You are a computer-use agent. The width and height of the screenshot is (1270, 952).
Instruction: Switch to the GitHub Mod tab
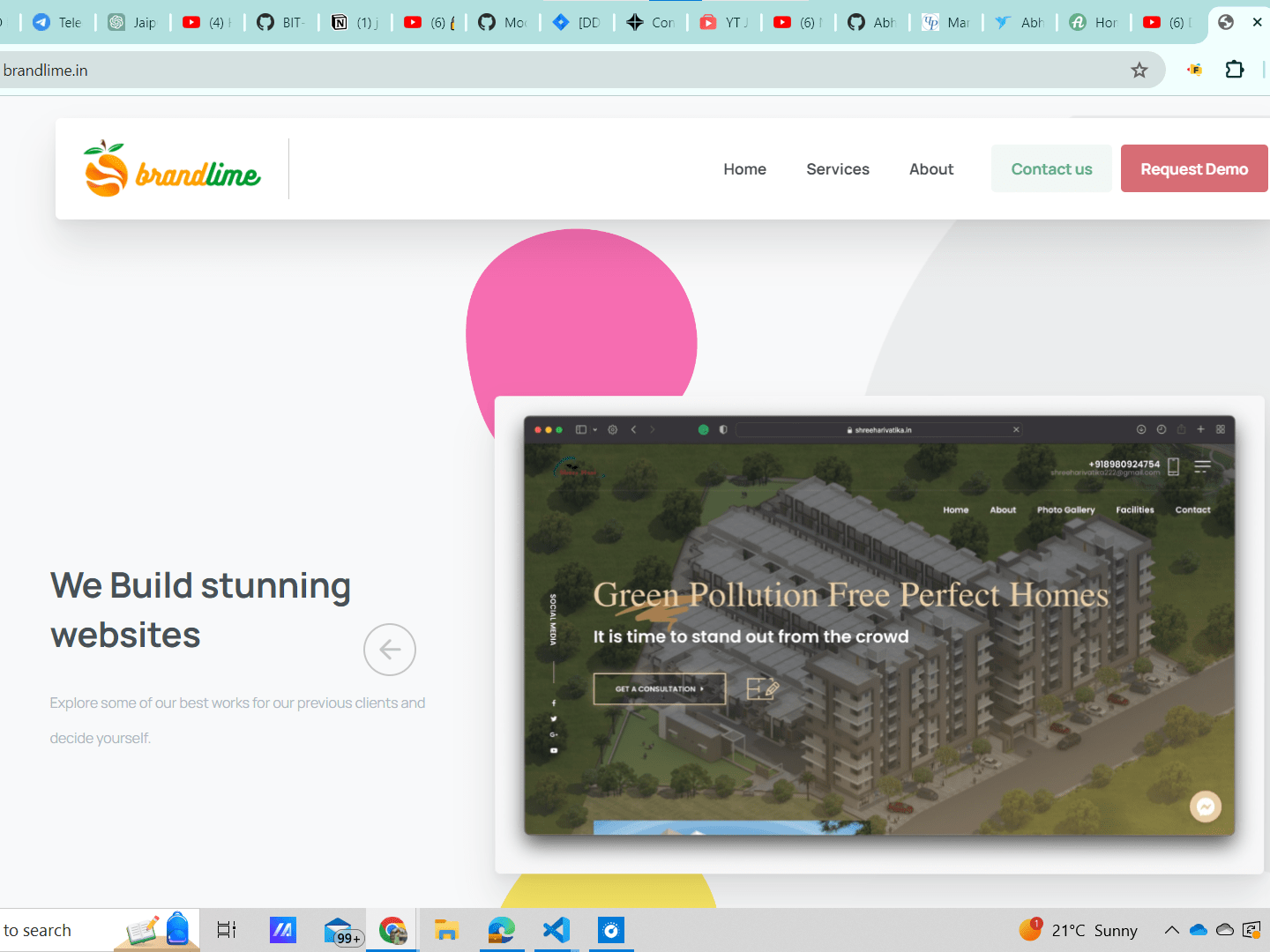coord(503,22)
